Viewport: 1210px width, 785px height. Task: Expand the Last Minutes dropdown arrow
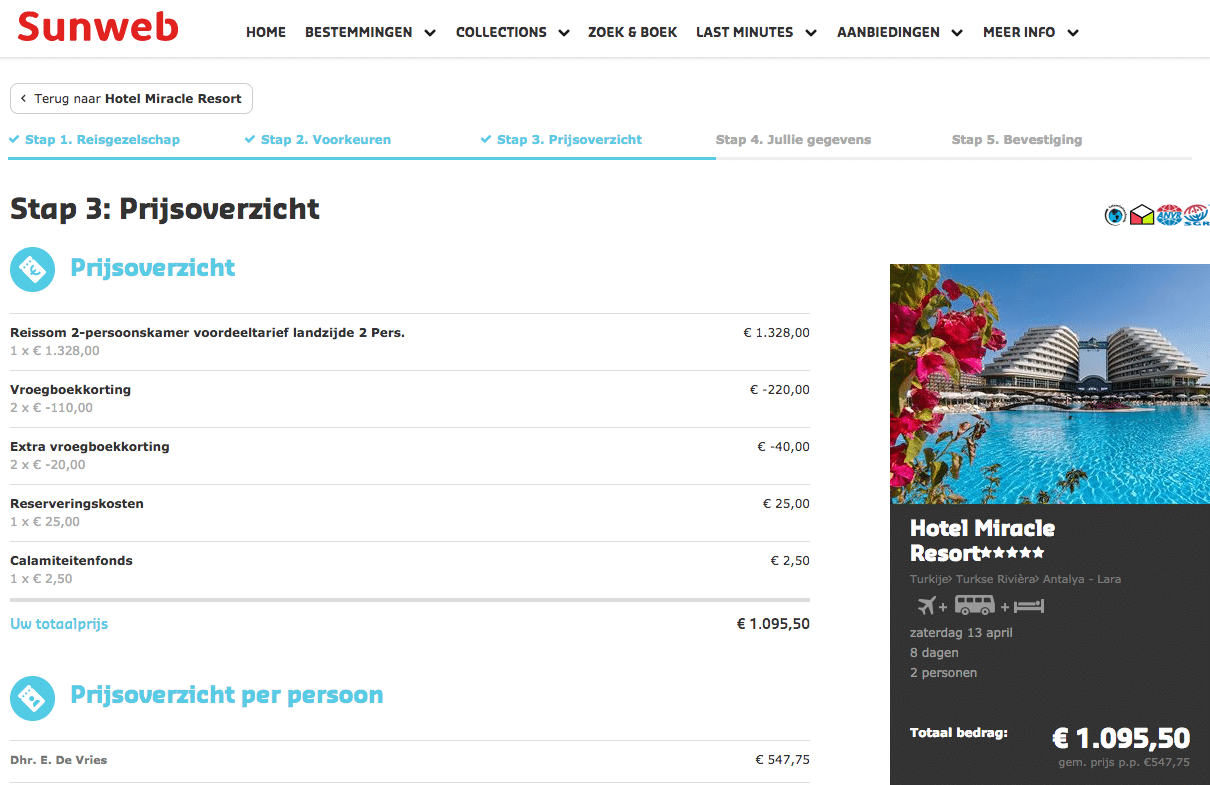[810, 33]
